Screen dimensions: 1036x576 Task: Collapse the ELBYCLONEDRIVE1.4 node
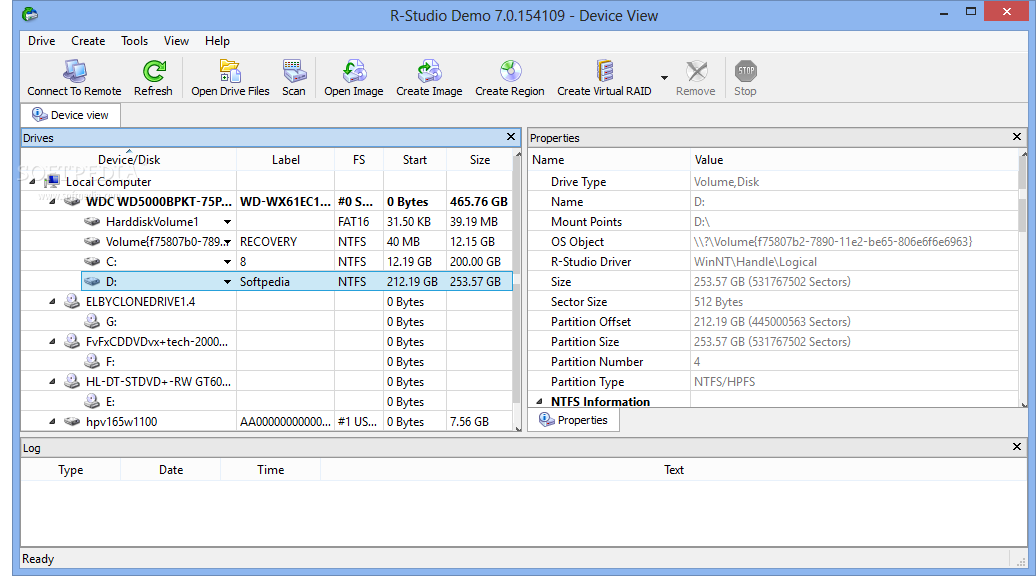coord(52,302)
